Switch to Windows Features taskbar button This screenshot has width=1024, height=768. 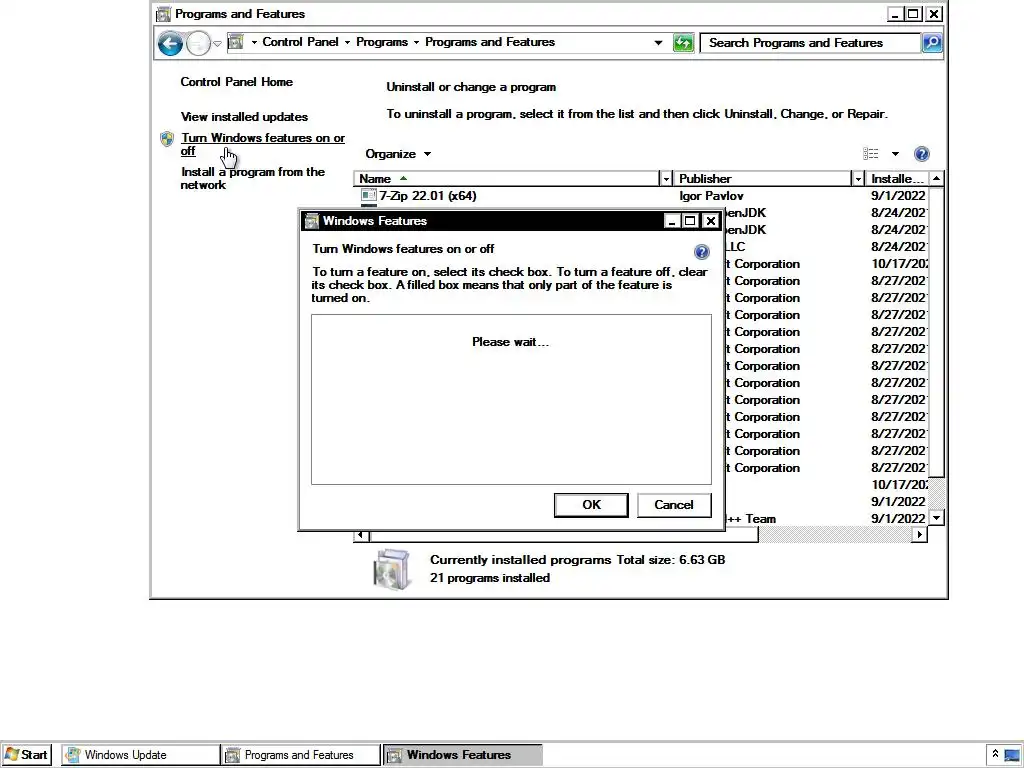coord(462,755)
